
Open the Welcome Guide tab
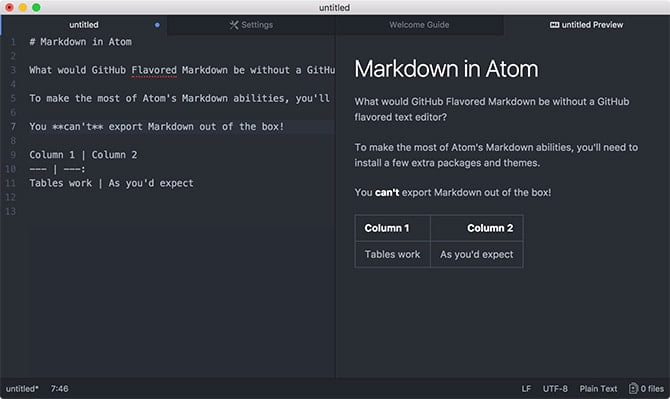419,25
